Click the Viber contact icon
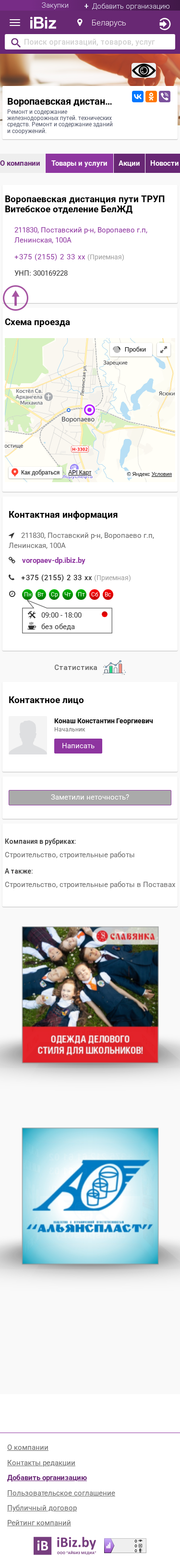This screenshot has height=1568, width=180. [164, 96]
